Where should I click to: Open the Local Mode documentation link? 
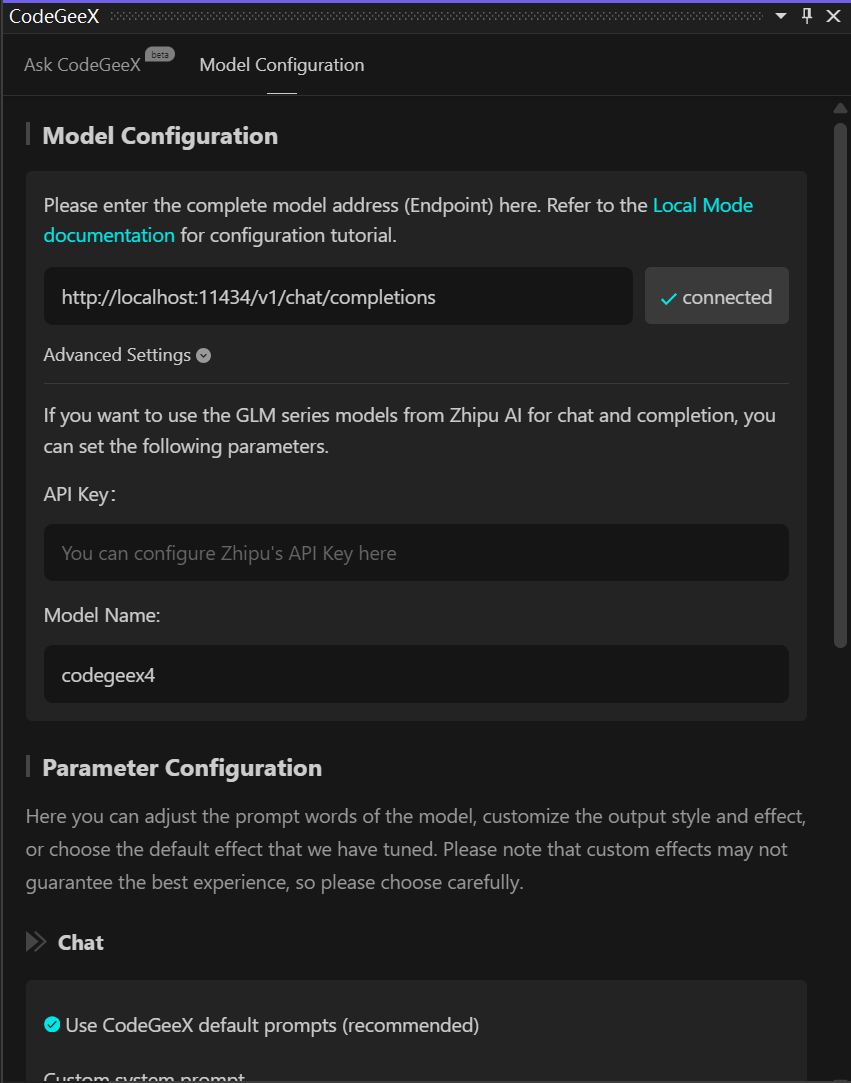tap(398, 220)
